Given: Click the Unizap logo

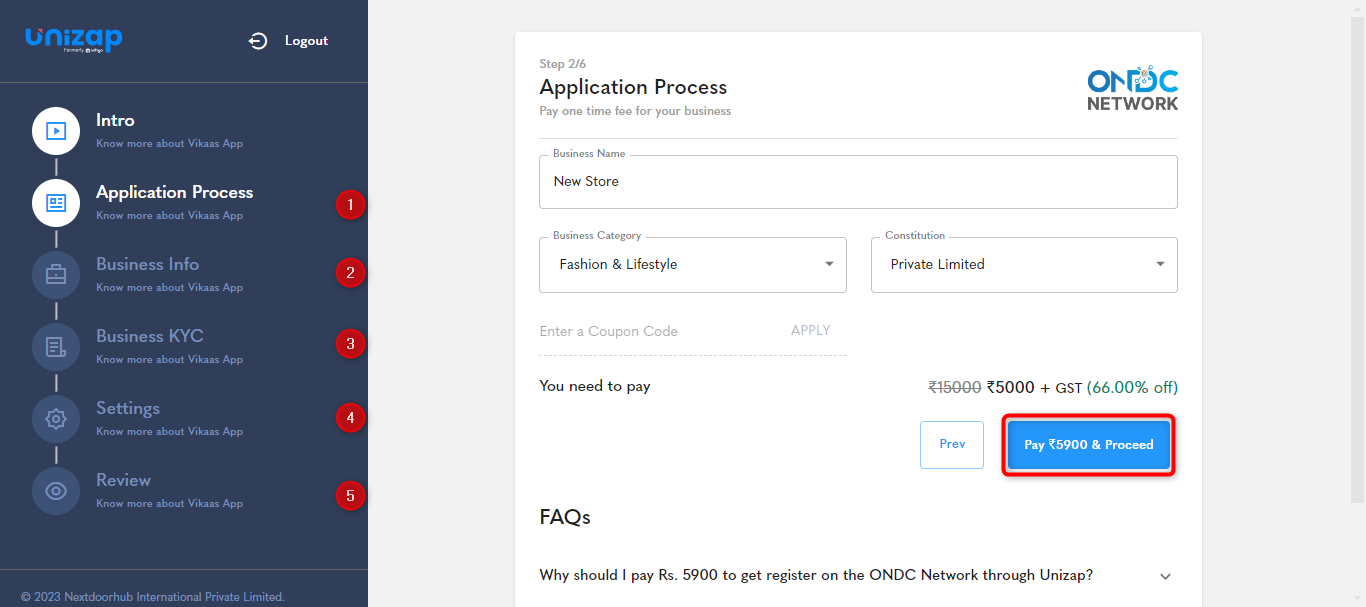Looking at the screenshot, I should click(74, 39).
